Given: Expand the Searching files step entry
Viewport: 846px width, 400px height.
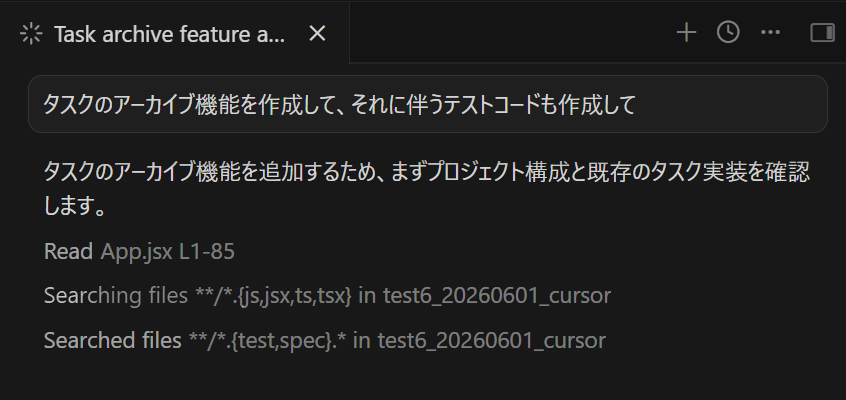Looking at the screenshot, I should [327, 296].
